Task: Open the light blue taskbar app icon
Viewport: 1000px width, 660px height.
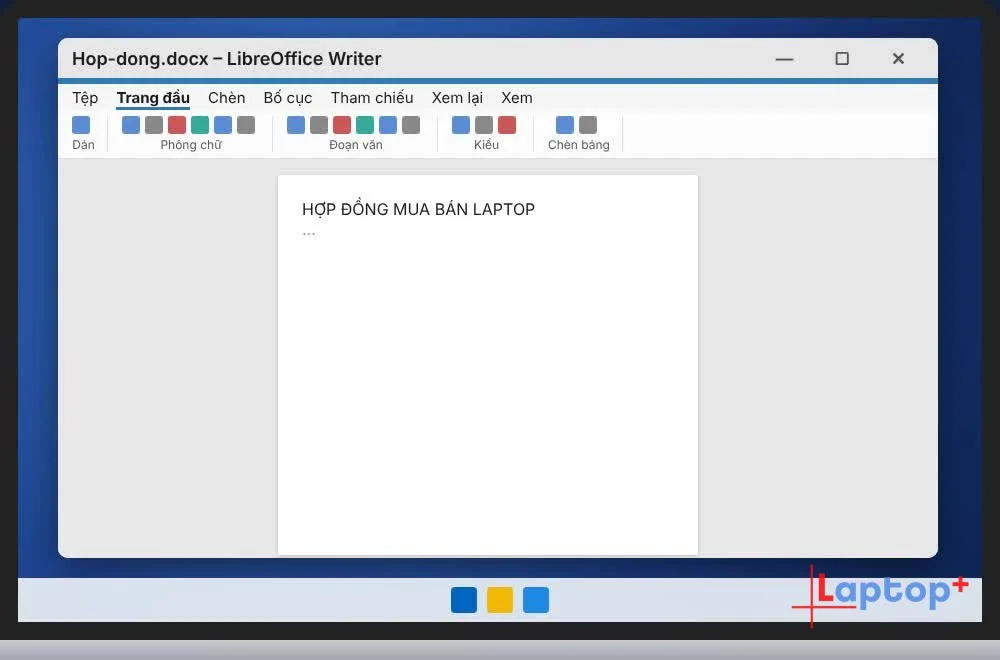Action: click(x=536, y=600)
